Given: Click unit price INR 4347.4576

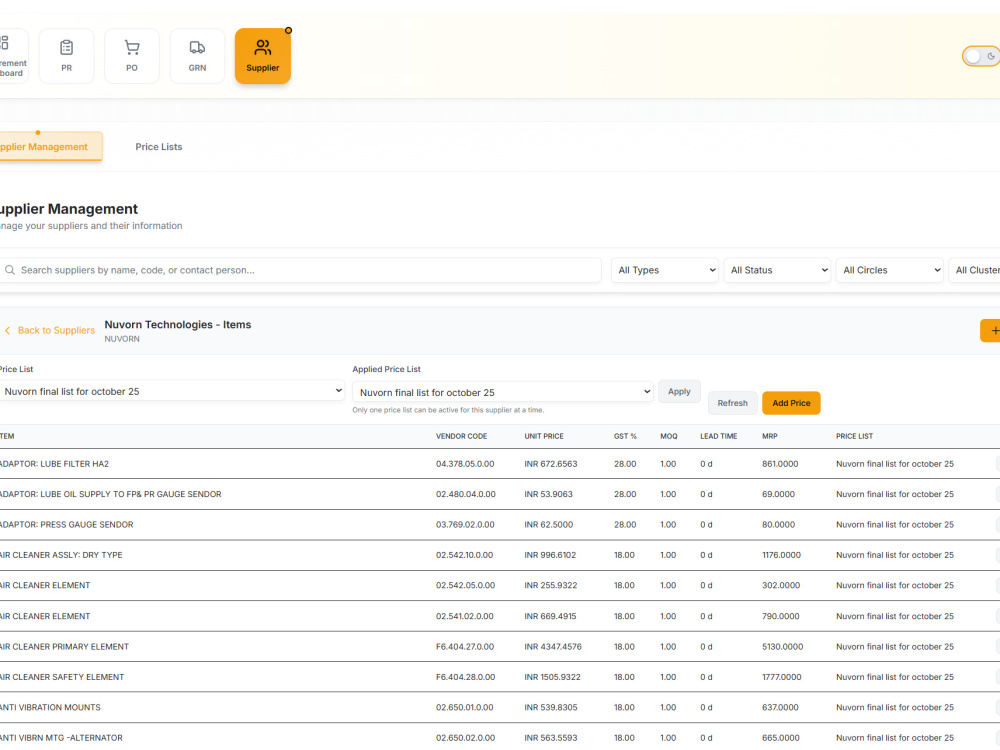Looking at the screenshot, I should (x=553, y=647).
